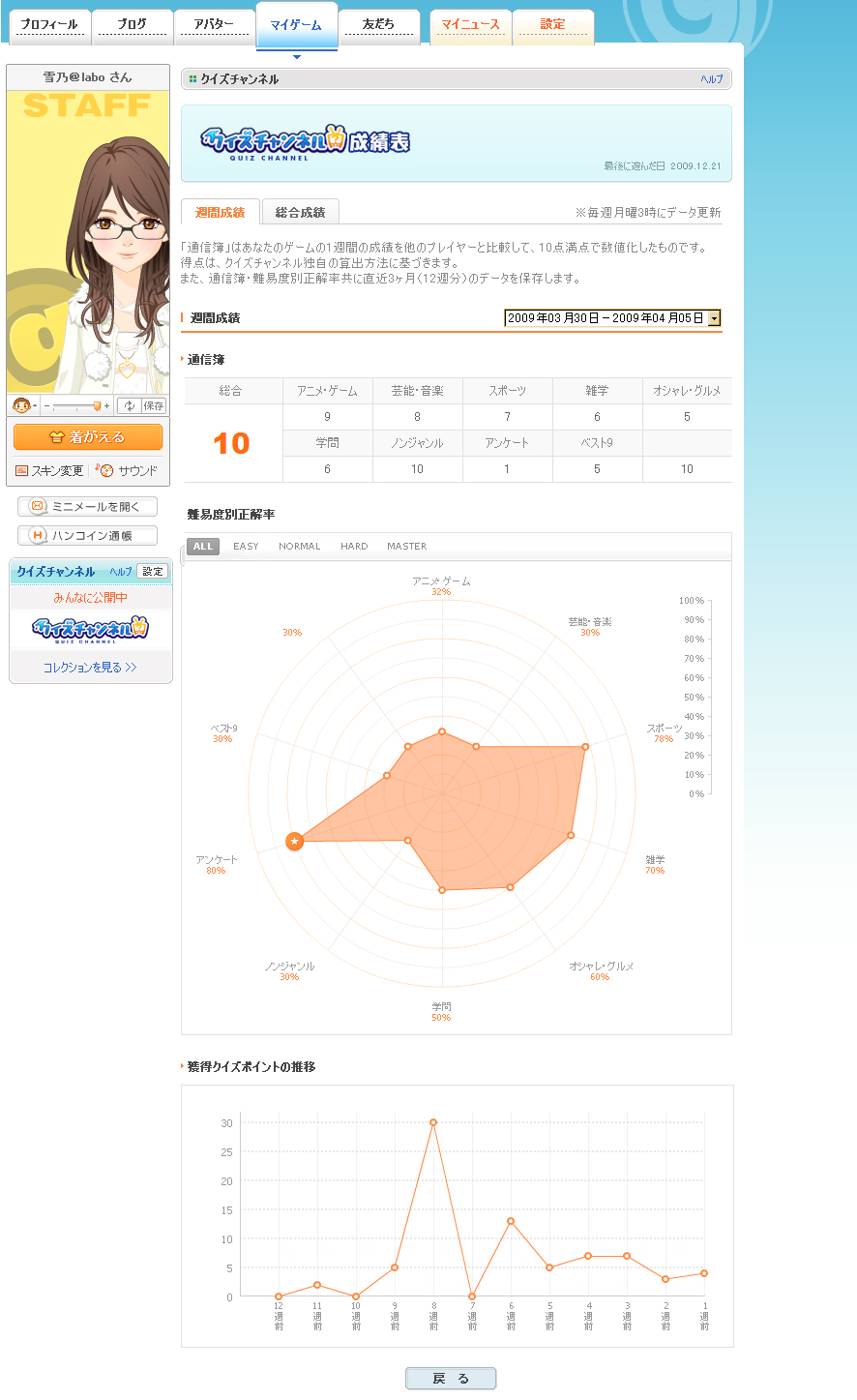This screenshot has height=1400, width=857.
Task: Open the ブログ tab
Action: [133, 25]
